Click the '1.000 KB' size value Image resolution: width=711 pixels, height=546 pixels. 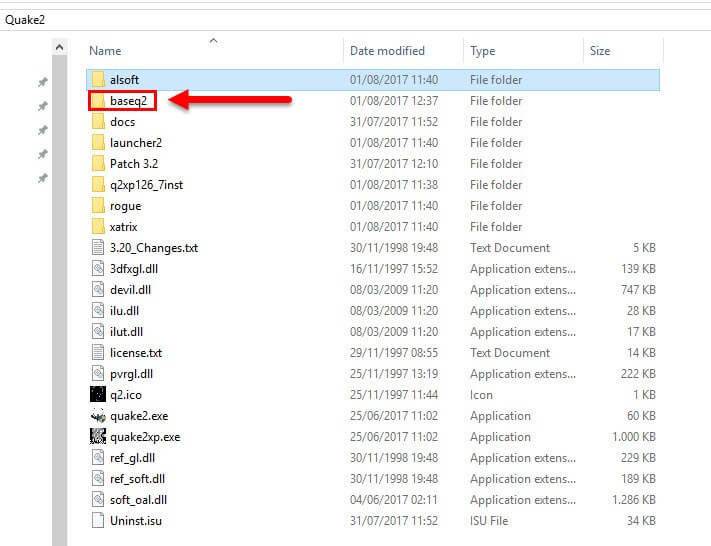tap(633, 437)
